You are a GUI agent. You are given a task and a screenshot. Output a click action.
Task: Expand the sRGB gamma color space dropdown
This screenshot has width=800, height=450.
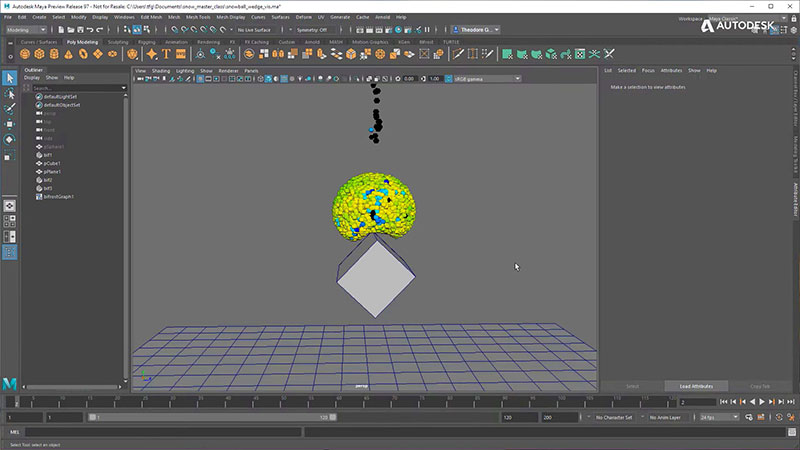tap(486, 79)
